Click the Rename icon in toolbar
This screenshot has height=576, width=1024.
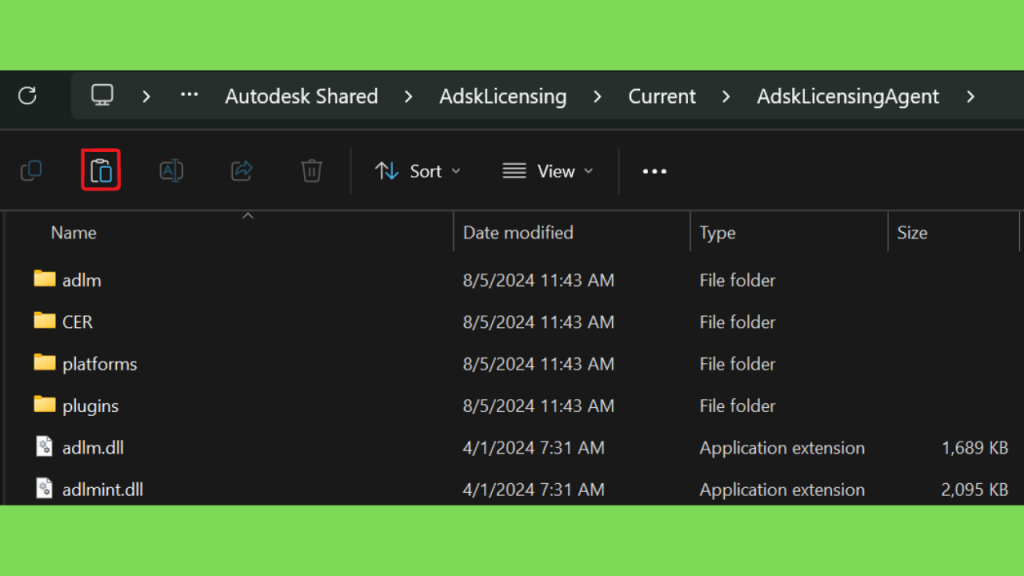[x=171, y=171]
